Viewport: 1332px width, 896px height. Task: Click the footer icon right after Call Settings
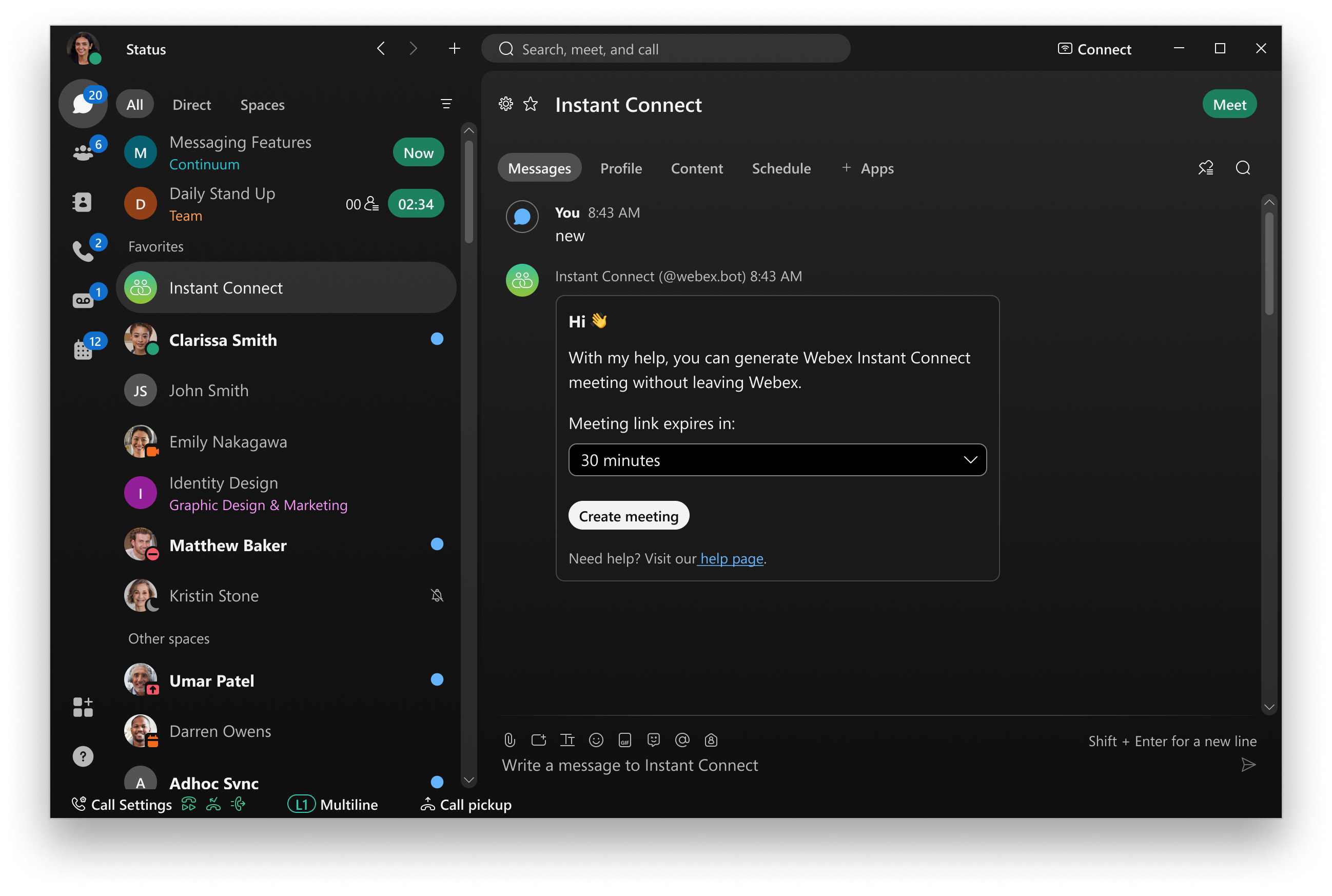tap(188, 804)
